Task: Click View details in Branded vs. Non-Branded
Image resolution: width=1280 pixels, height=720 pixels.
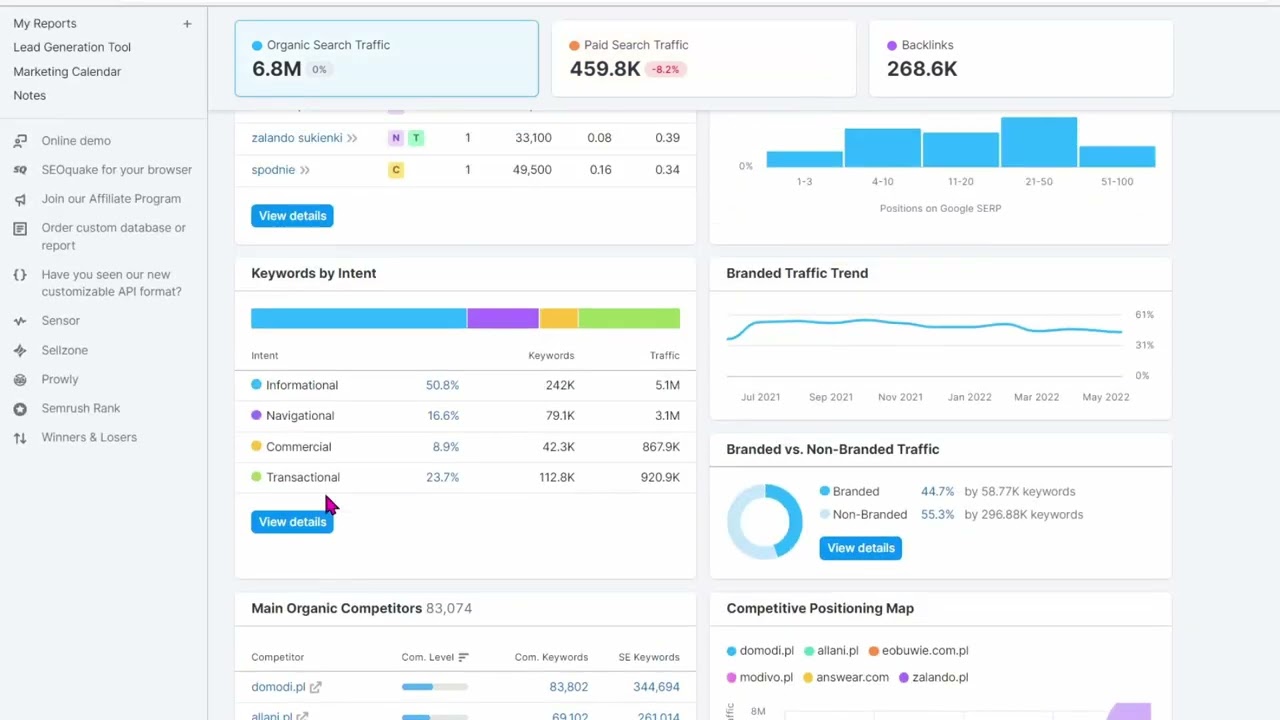Action: tap(860, 548)
